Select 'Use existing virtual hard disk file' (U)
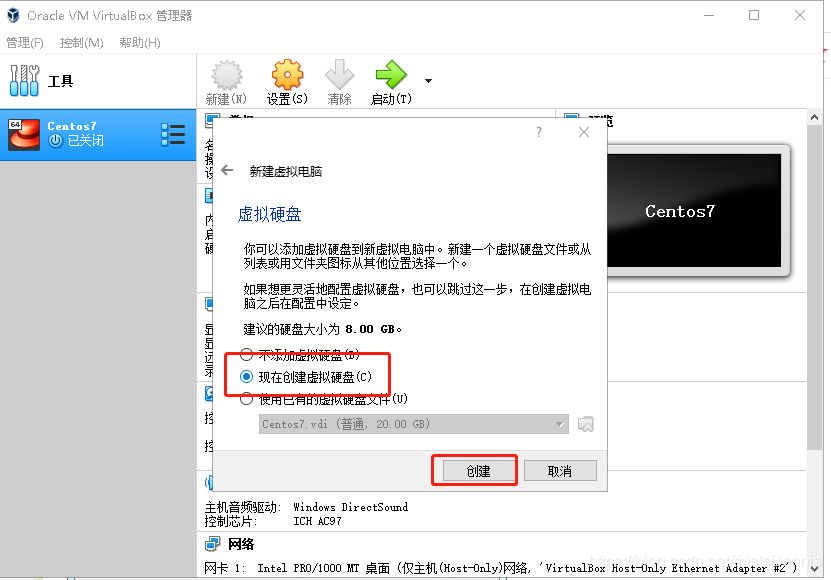This screenshot has width=831, height=580. coord(246,399)
